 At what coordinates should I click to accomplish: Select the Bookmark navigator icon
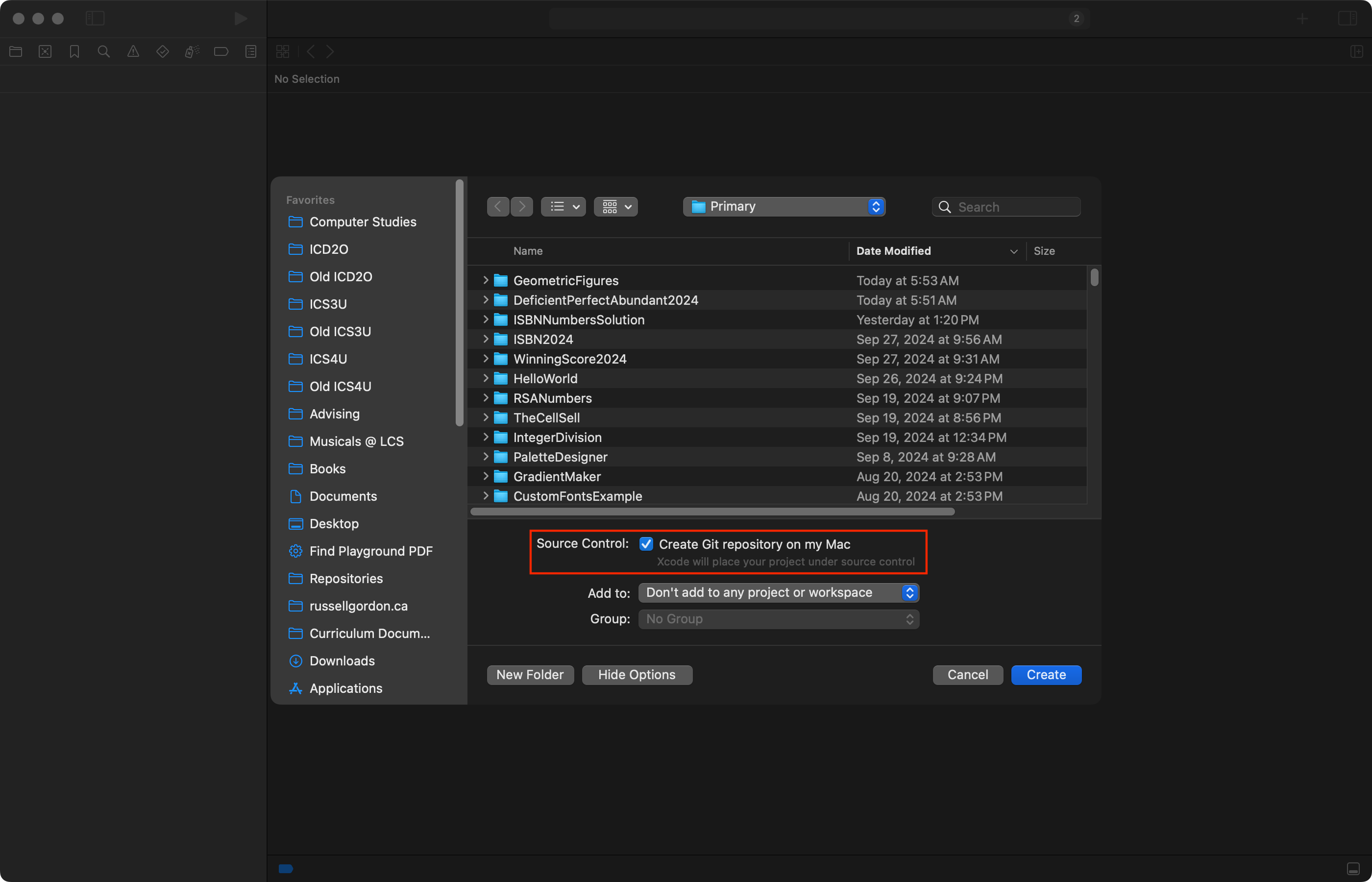coord(74,51)
